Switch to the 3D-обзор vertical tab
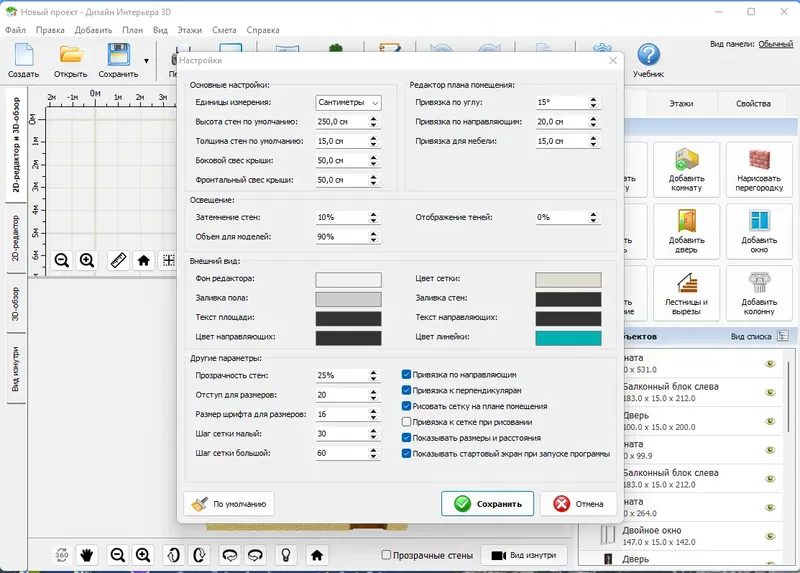Image resolution: width=800 pixels, height=573 pixels. (x=16, y=304)
